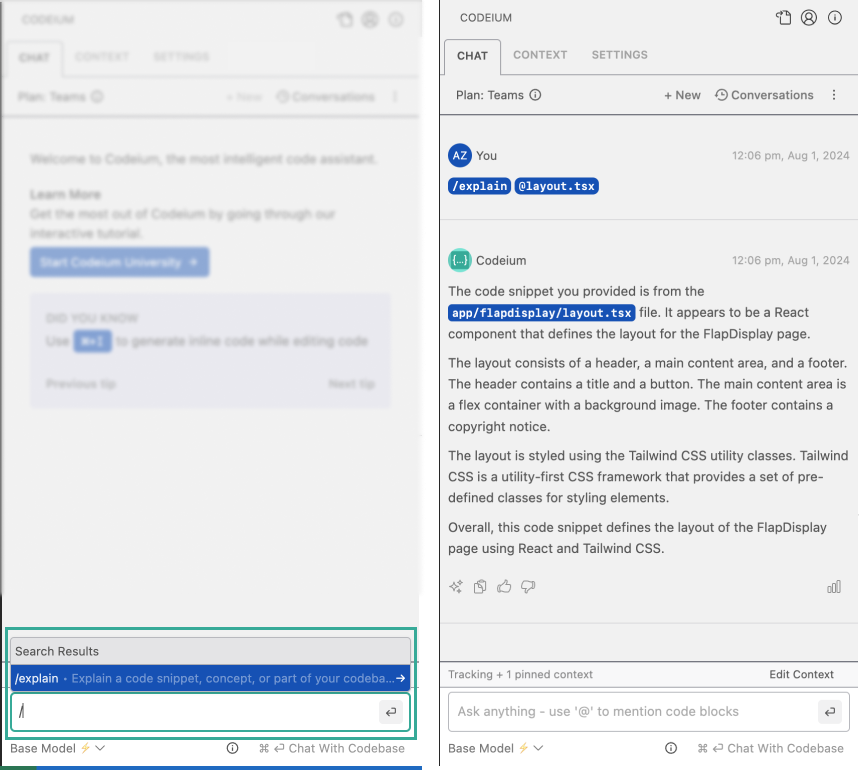The height and width of the screenshot is (770, 859).
Task: Open Conversations history in right panel
Action: pyautogui.click(x=764, y=95)
